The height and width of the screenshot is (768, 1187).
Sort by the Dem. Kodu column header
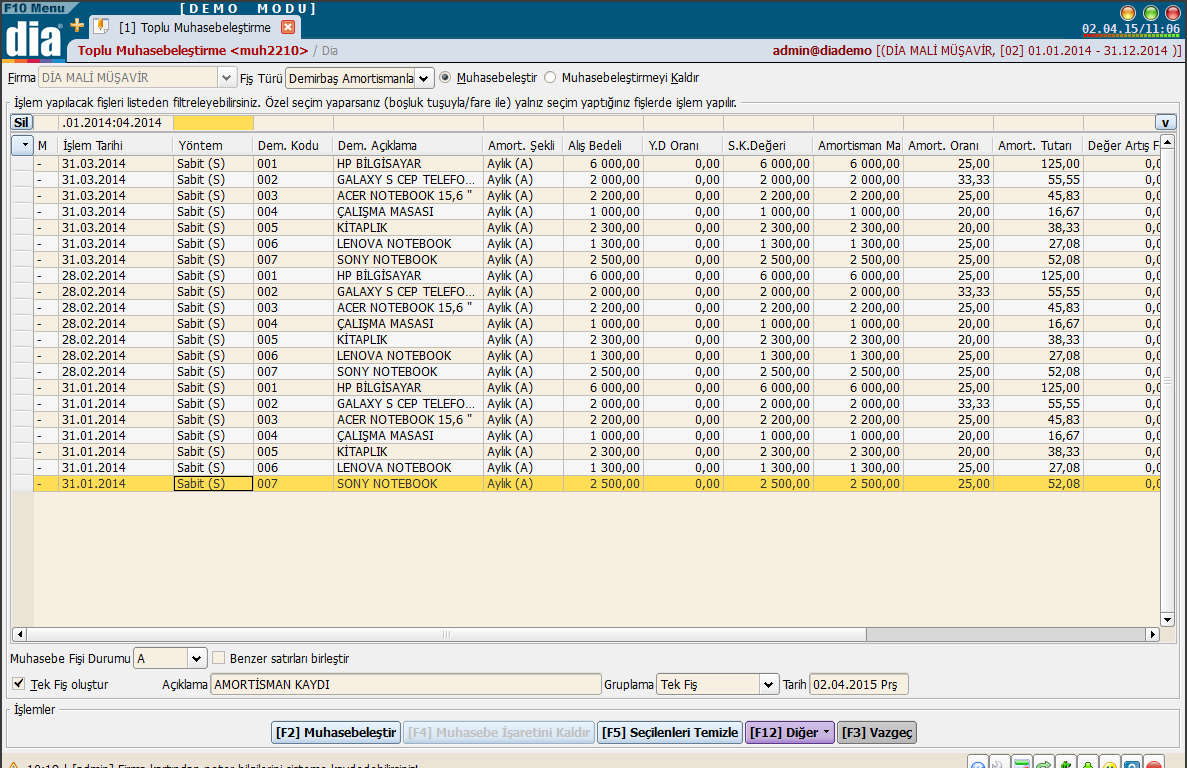[x=293, y=145]
